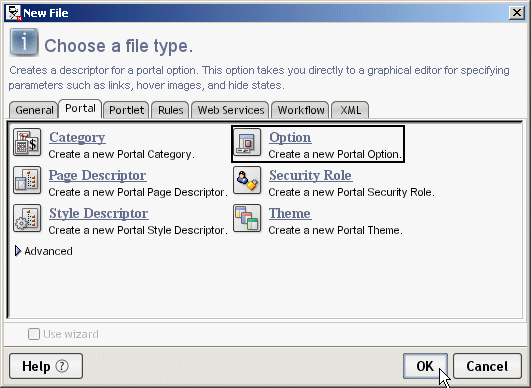
Task: Click the Style Descriptor icon
Action: [x=27, y=218]
